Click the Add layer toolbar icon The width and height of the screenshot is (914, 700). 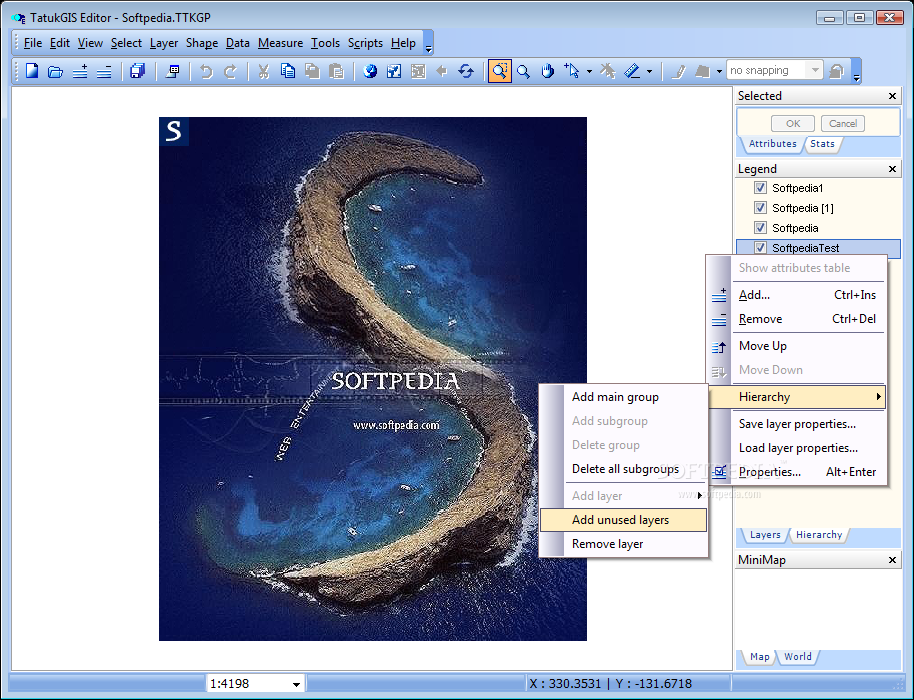[80, 71]
